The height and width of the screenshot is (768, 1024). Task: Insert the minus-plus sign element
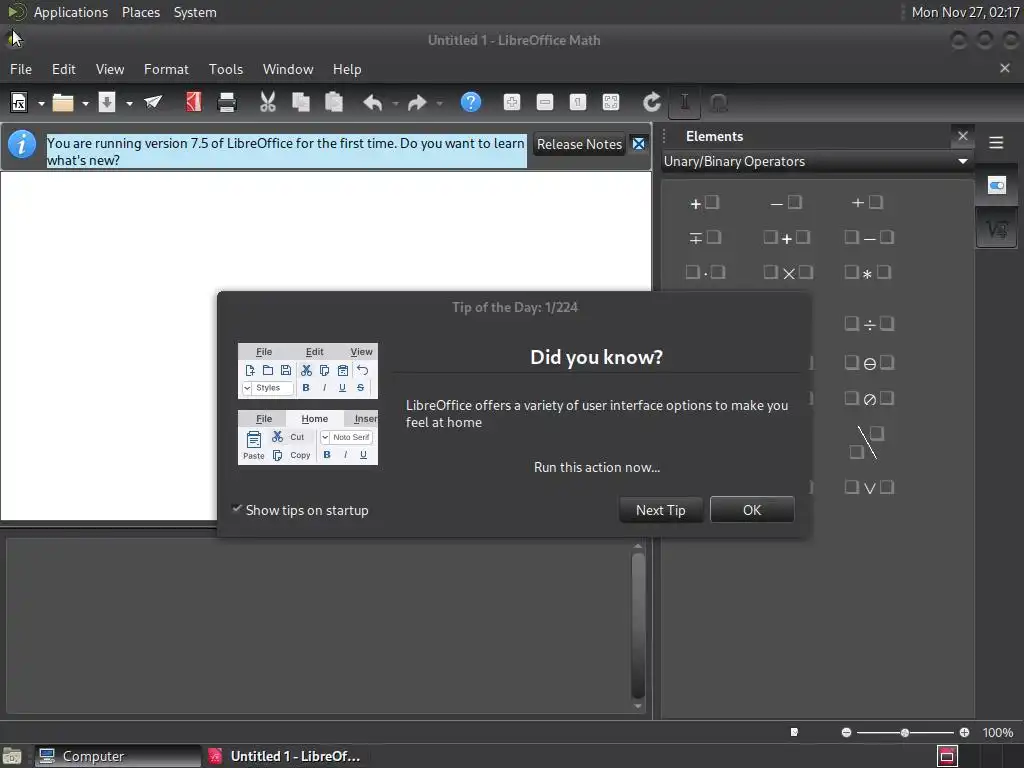705,238
